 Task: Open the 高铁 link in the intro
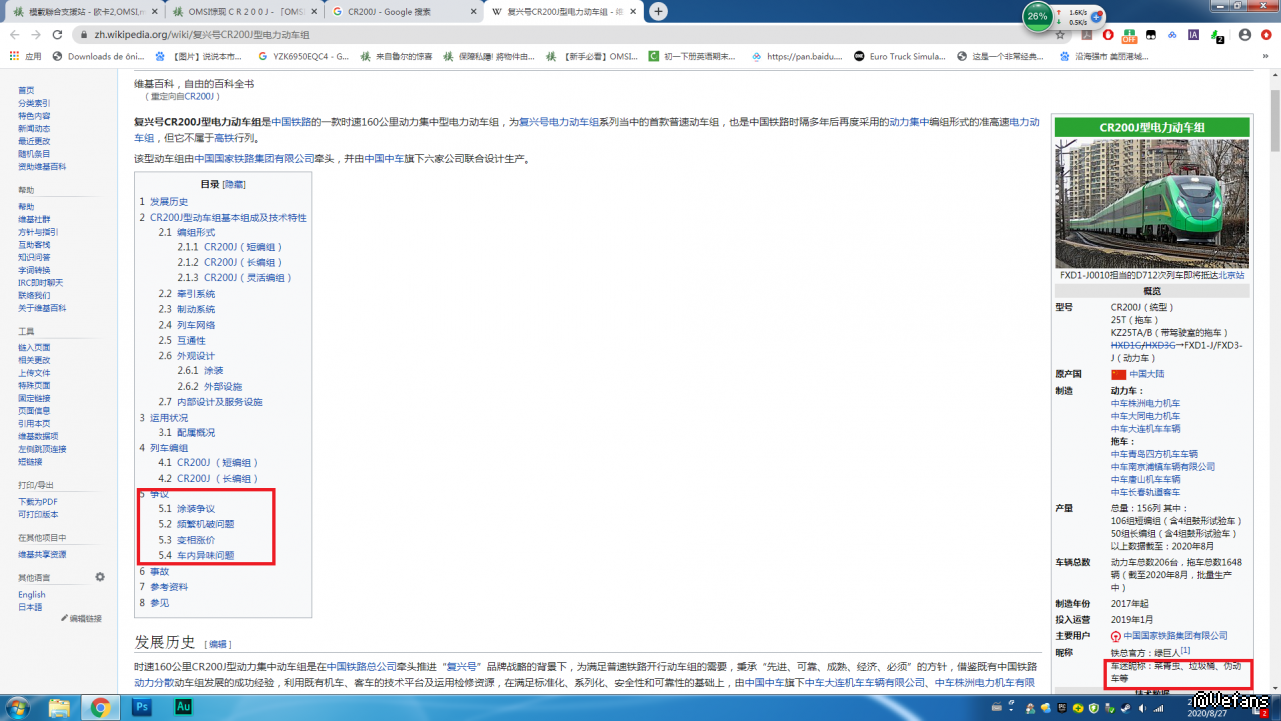223,139
